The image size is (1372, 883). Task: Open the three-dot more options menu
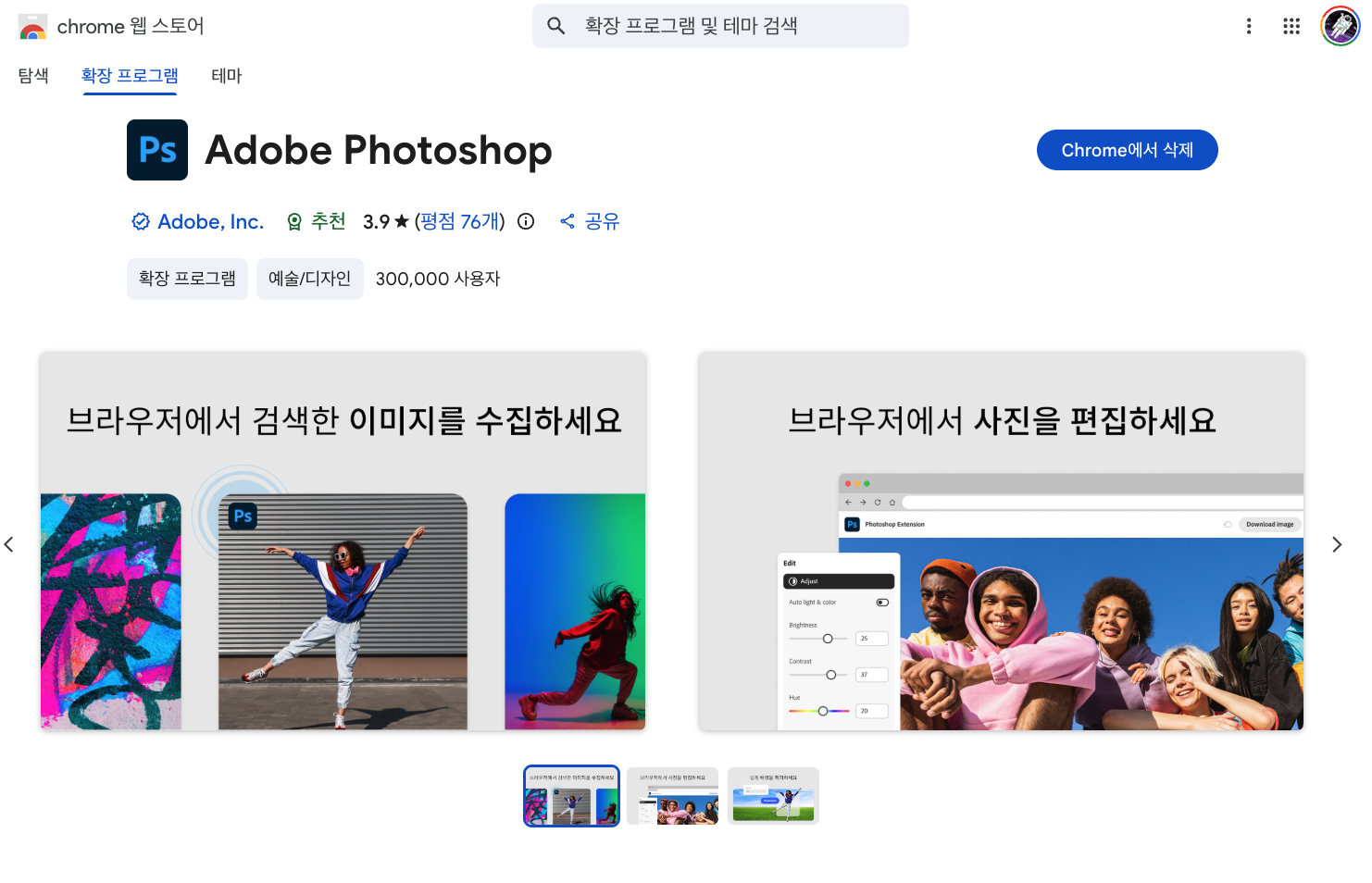1249,26
